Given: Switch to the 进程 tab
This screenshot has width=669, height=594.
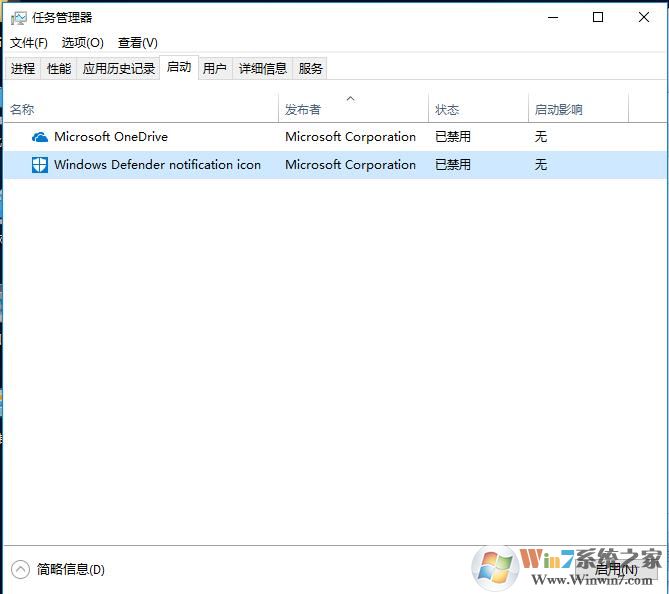Looking at the screenshot, I should click(23, 68).
